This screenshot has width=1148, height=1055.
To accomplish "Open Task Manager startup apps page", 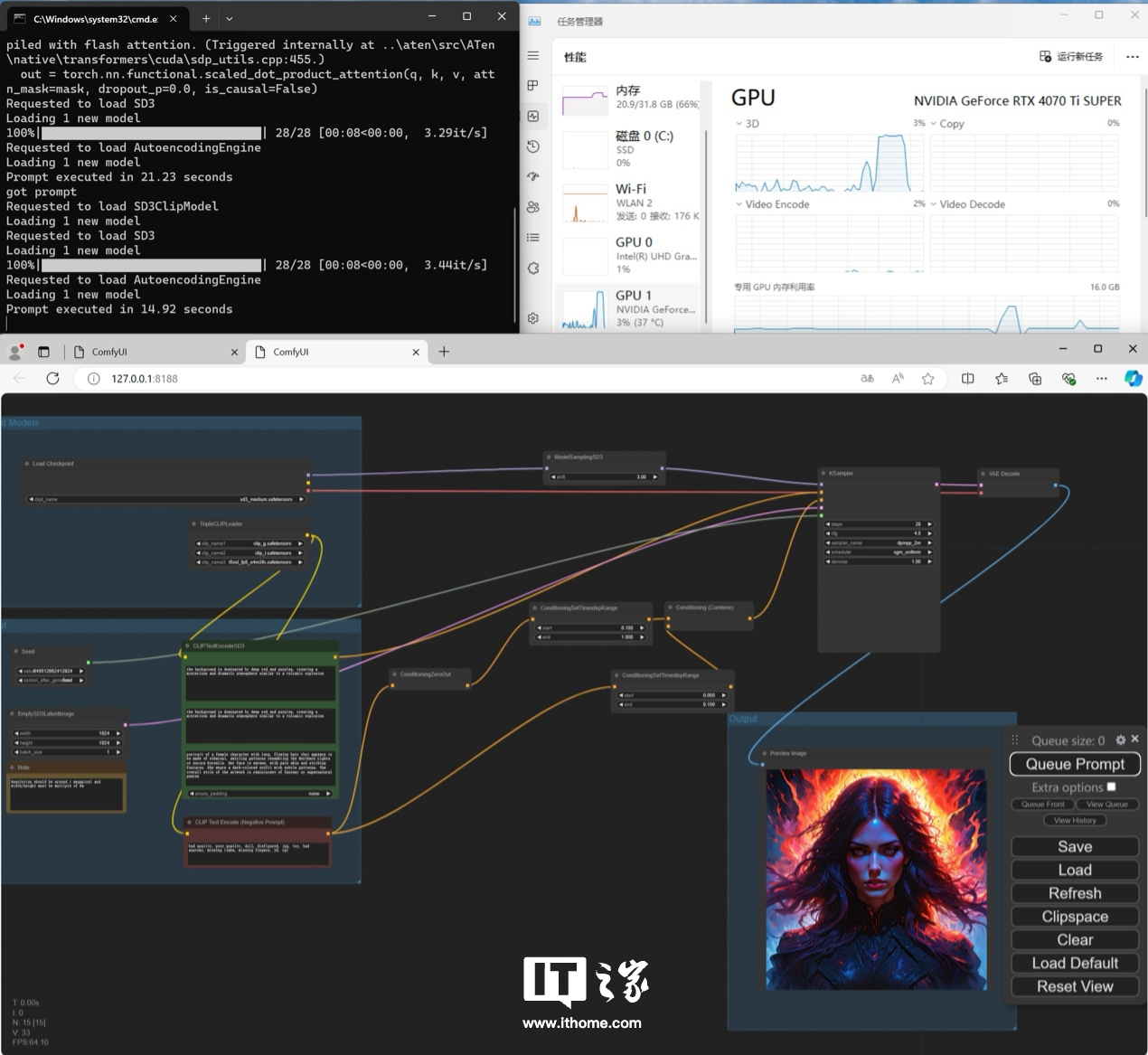I will tap(533, 176).
